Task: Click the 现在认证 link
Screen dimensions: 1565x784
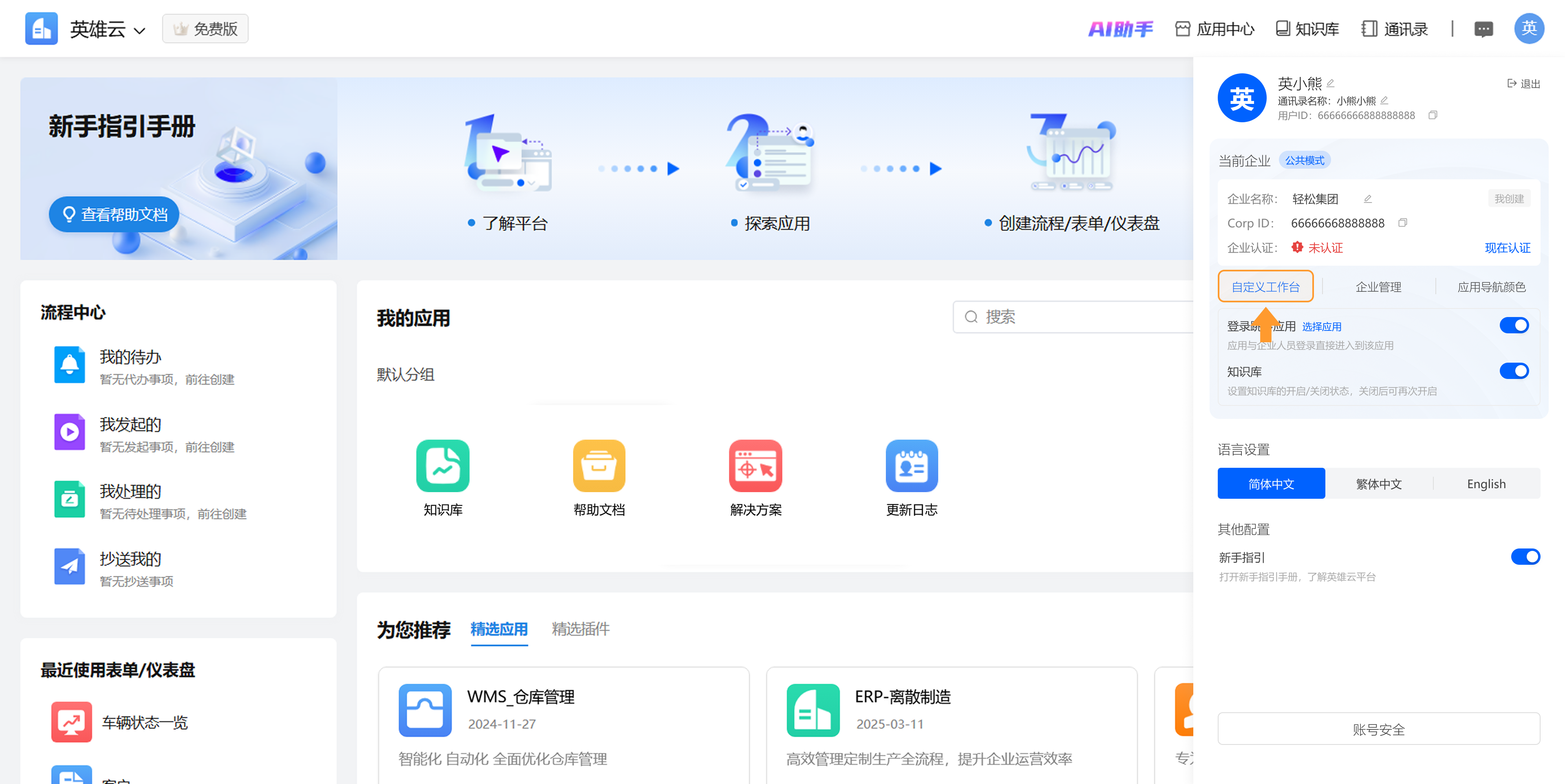Action: [1507, 248]
